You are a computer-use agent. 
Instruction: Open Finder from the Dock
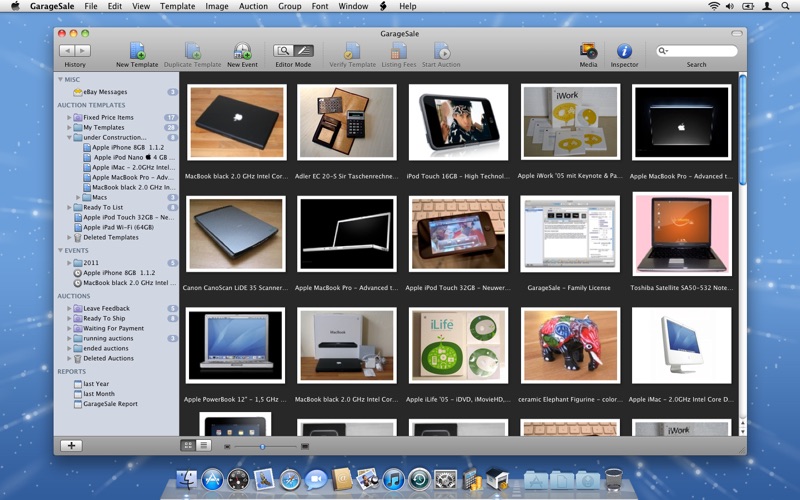(x=187, y=480)
